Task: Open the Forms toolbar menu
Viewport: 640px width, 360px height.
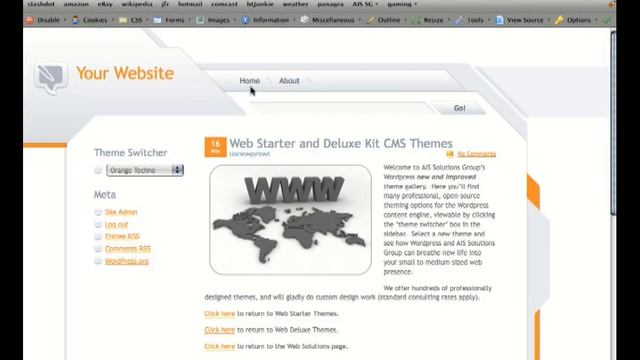Action: pos(172,20)
